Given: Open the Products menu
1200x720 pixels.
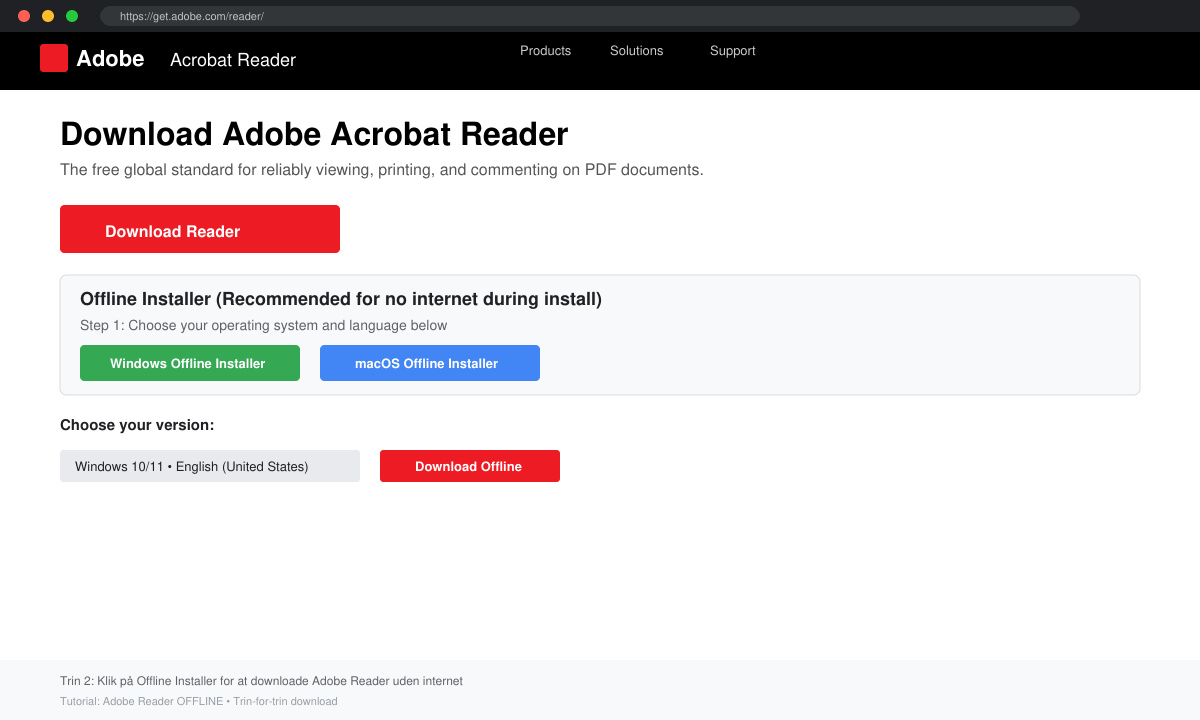Looking at the screenshot, I should 545,51.
